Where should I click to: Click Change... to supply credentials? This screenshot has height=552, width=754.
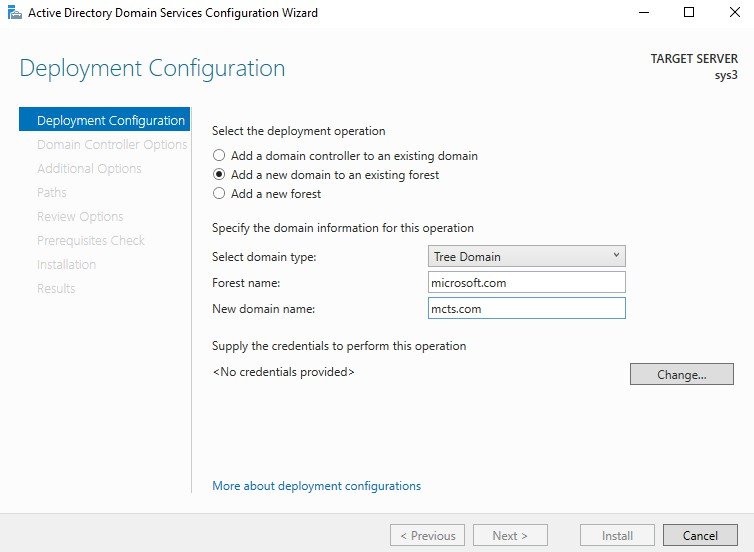click(x=681, y=374)
